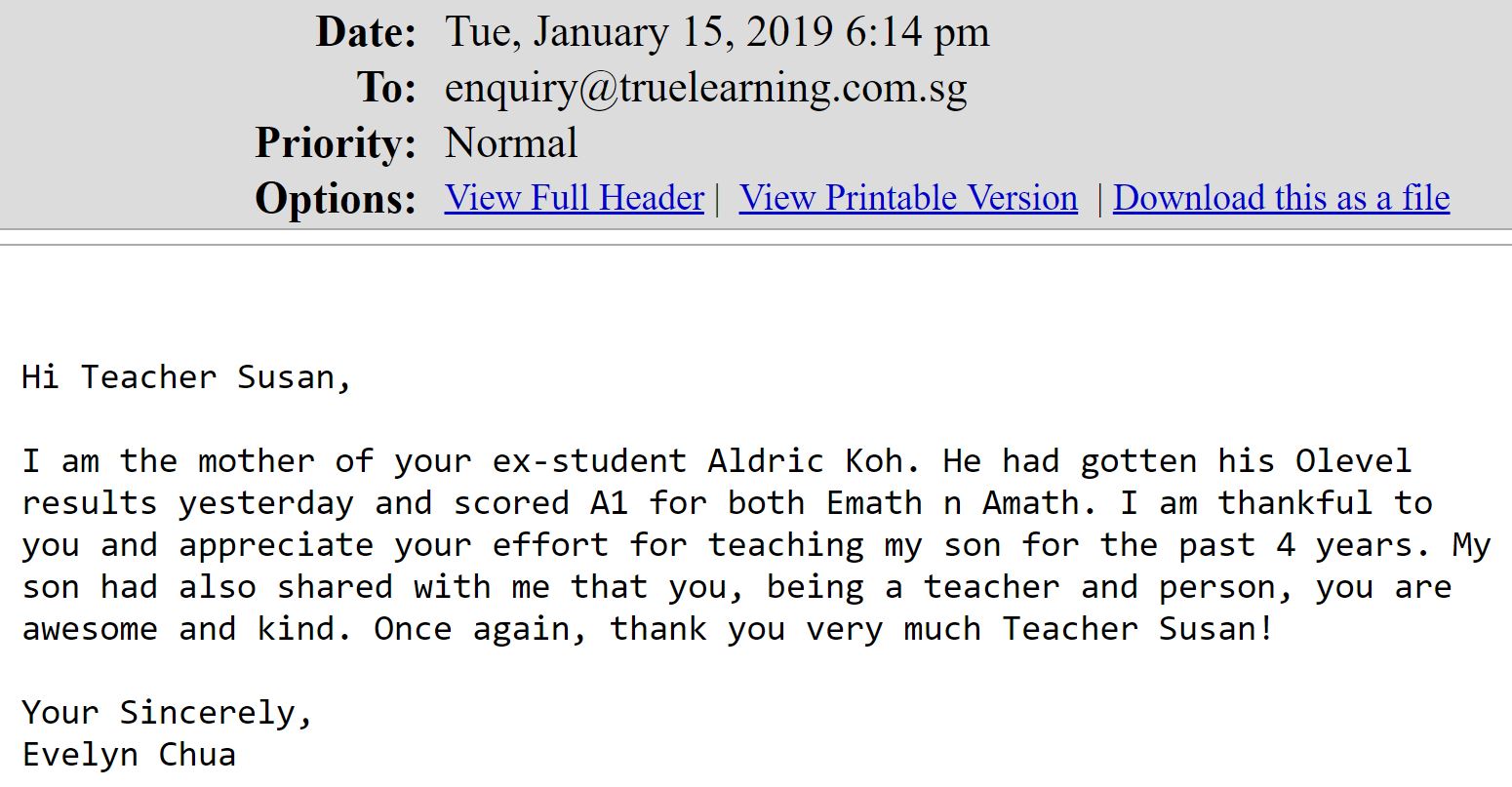Screen dimensions: 1512x787
Task: Click the A1 grade text
Action: 609,503
